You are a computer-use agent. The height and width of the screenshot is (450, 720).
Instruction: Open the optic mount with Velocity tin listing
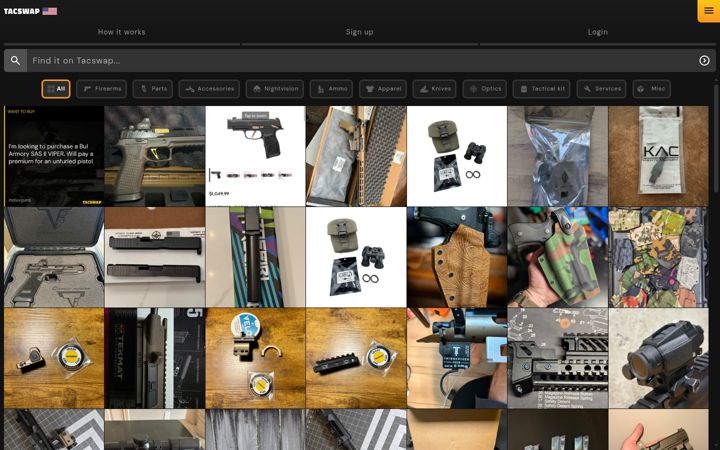(255, 358)
